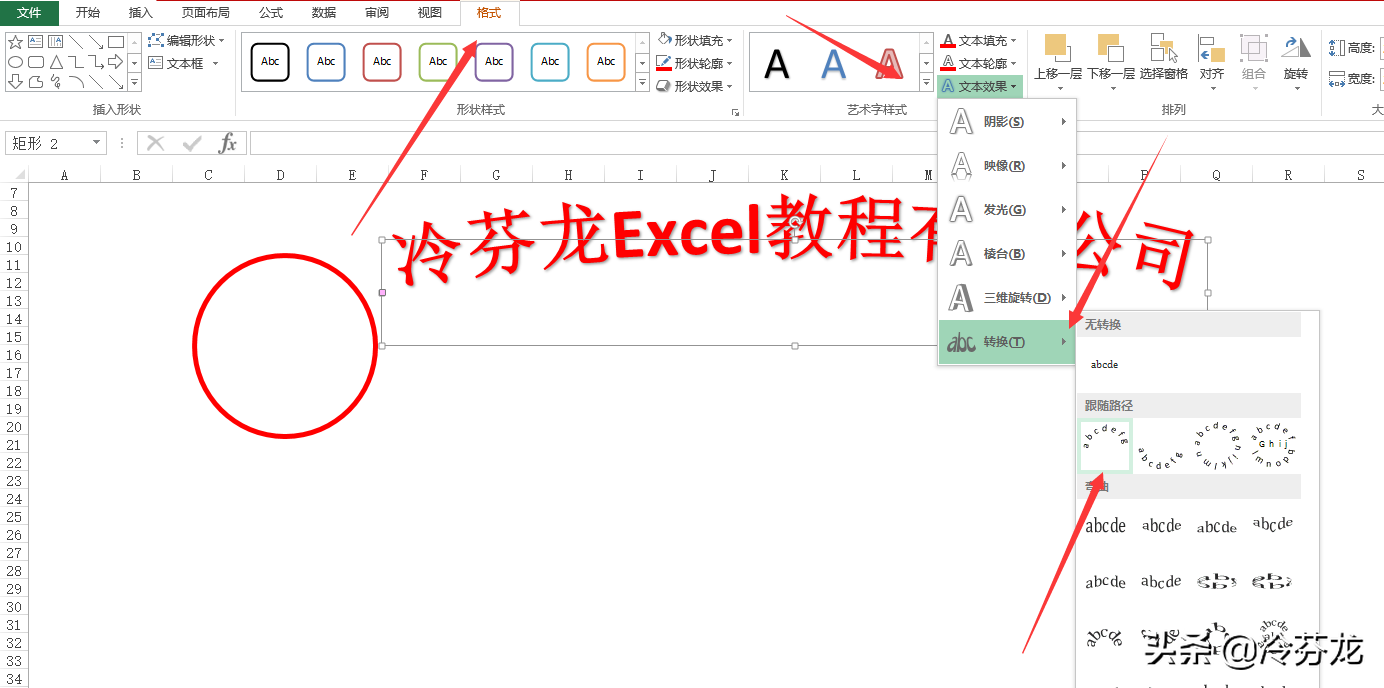Screen dimensions: 1384x688
Task: Switch to the 文件 tab
Action: tap(29, 13)
